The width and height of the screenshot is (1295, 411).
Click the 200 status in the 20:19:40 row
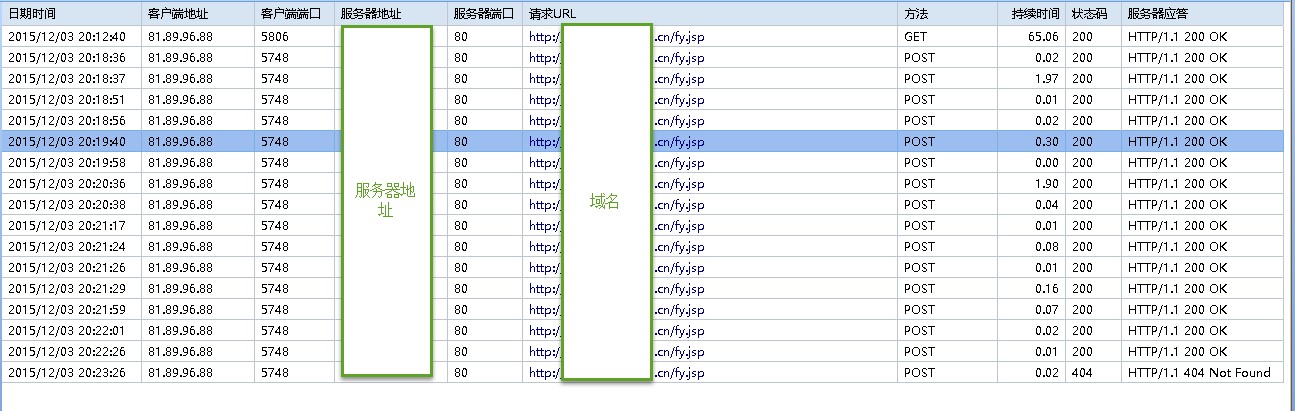pyautogui.click(x=1082, y=141)
